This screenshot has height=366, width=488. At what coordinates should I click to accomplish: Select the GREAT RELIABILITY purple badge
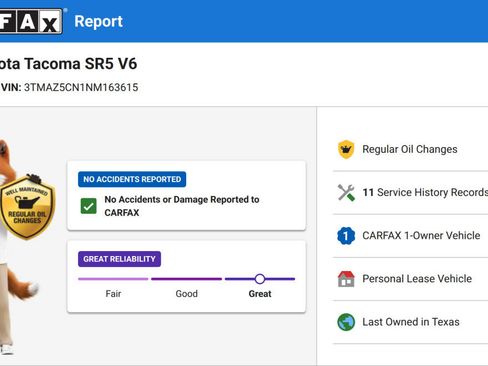pos(119,259)
